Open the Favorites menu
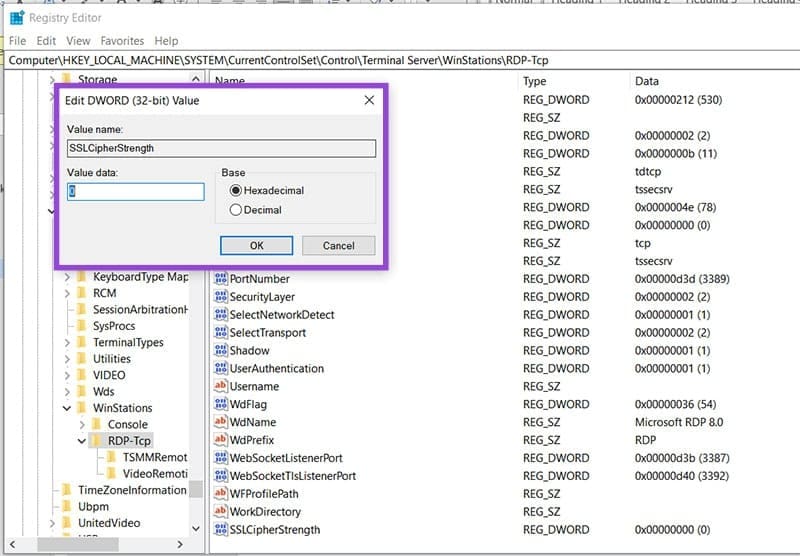800x556 pixels. [x=122, y=41]
